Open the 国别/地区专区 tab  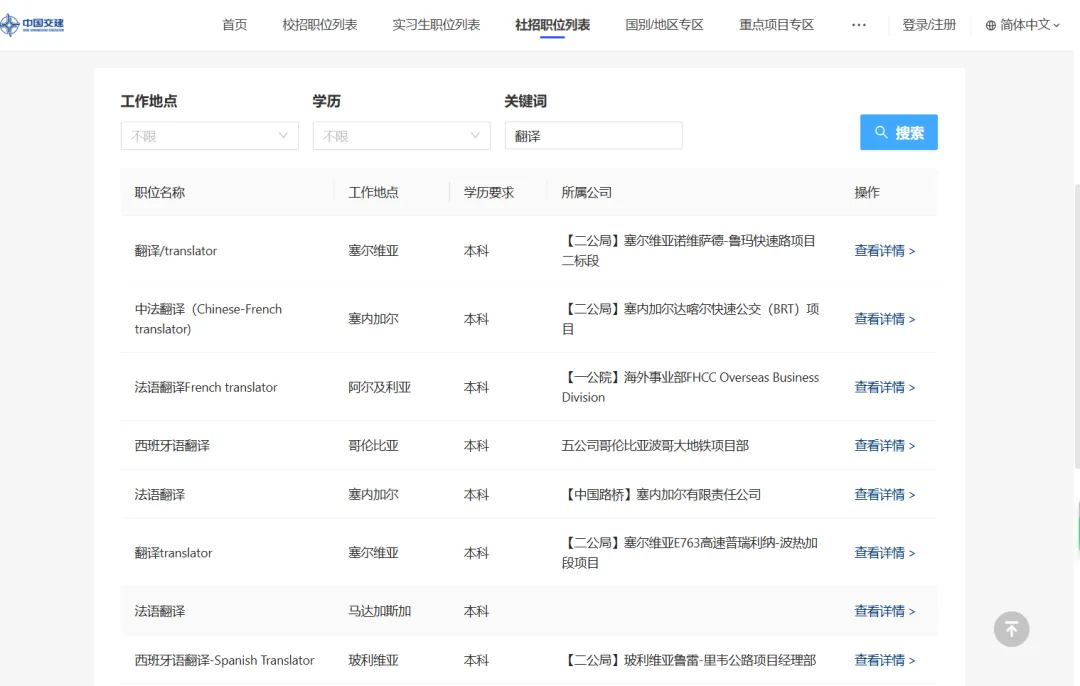click(664, 25)
